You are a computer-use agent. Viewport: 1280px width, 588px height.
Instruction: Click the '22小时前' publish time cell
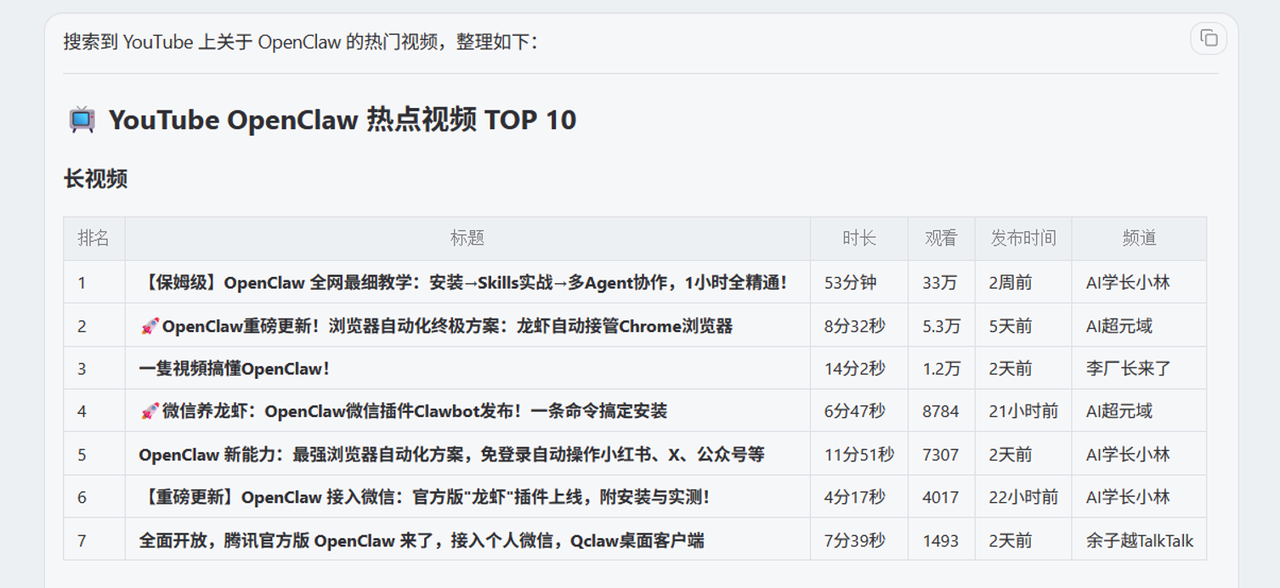(x=1024, y=497)
